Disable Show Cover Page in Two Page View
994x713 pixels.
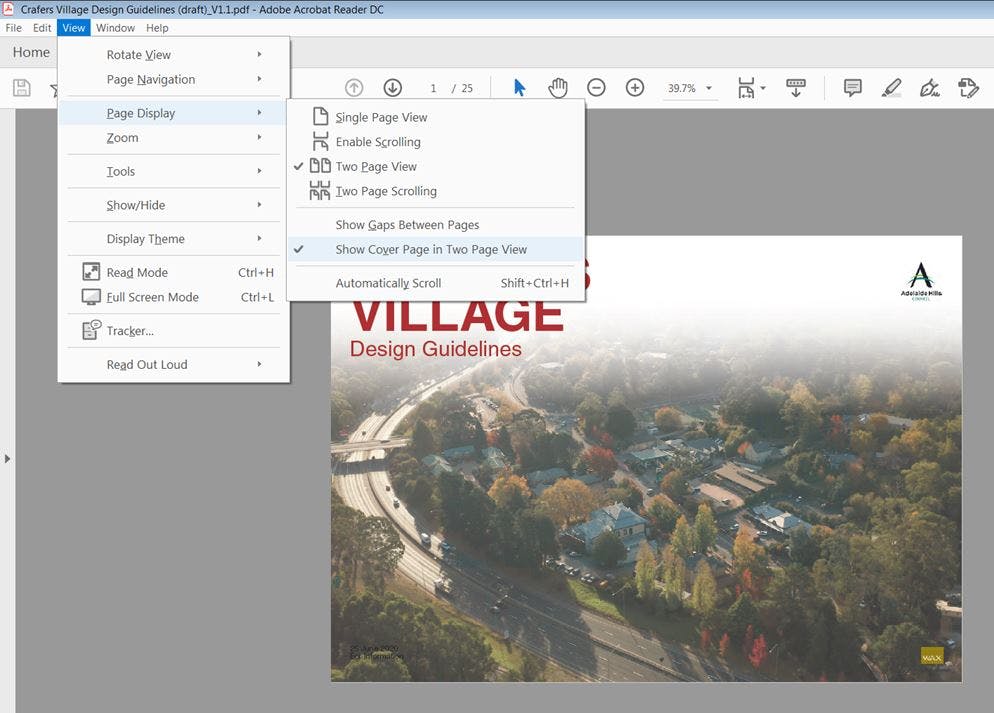[x=430, y=250]
